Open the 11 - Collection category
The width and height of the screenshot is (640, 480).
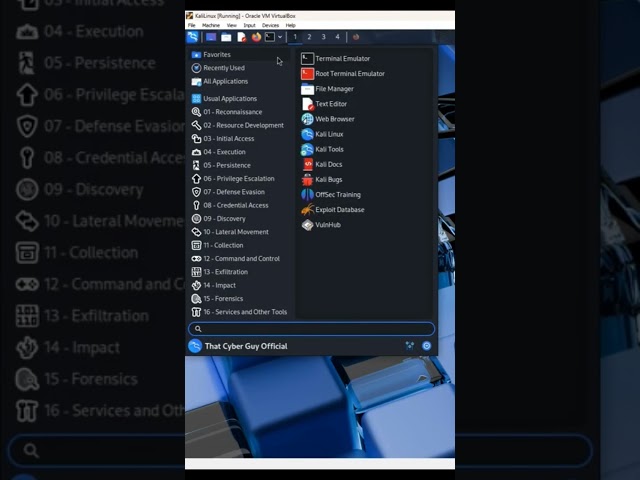240,245
